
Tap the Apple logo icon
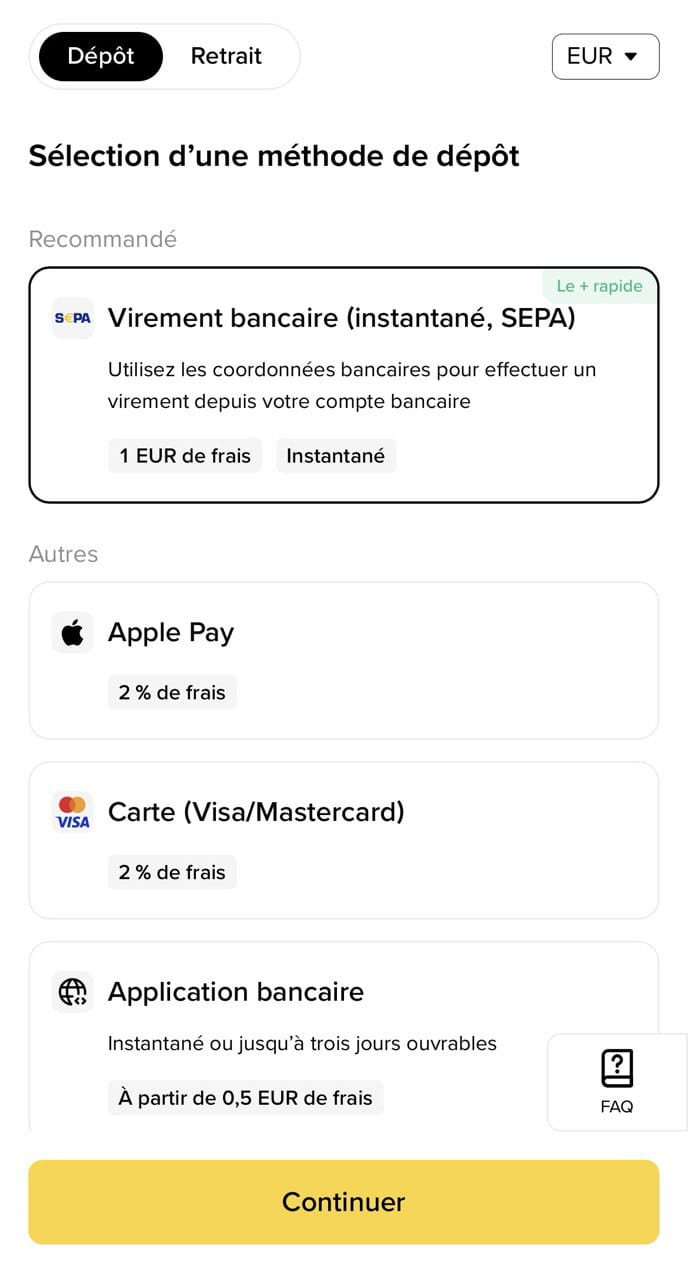click(72, 632)
